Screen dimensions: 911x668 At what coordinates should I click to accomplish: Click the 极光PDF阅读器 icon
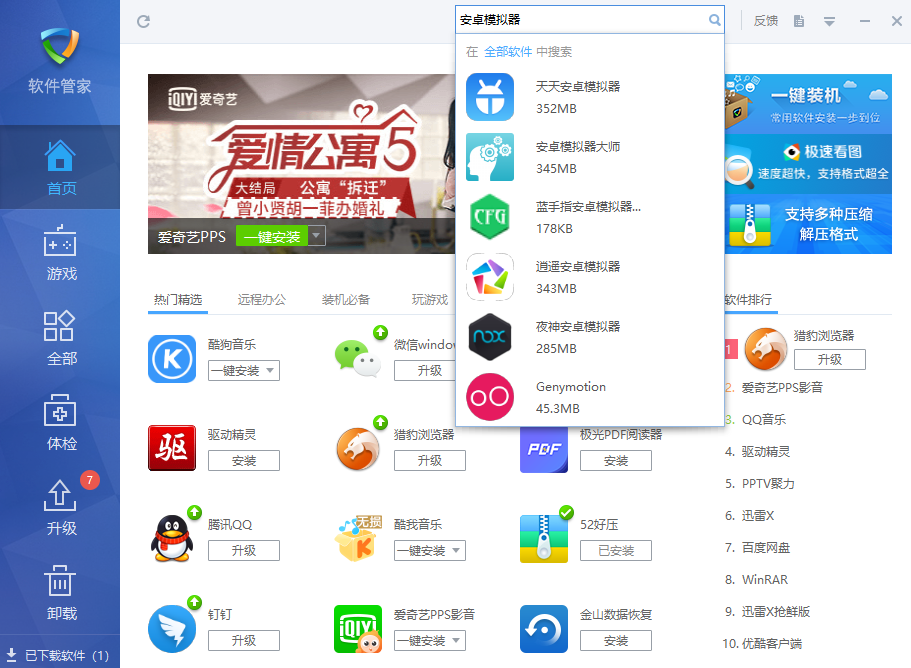click(544, 450)
